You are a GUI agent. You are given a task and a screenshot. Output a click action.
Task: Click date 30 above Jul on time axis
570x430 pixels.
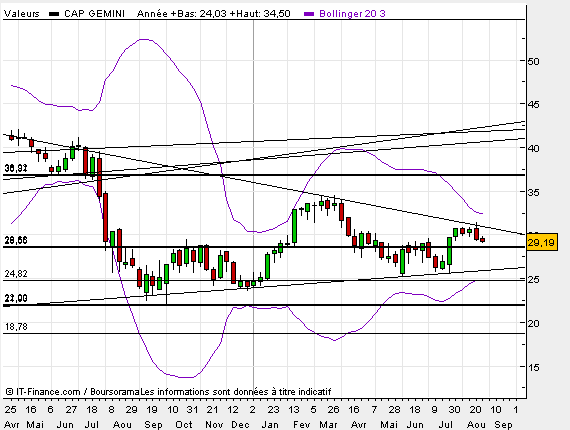(454, 410)
